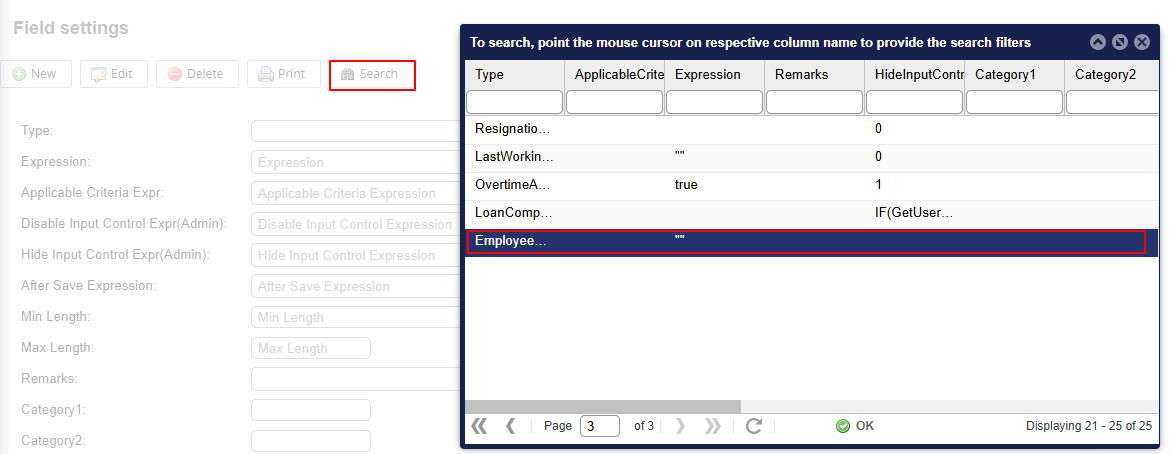Go to previous page of results
This screenshot has height=454, width=1171.
(x=511, y=426)
